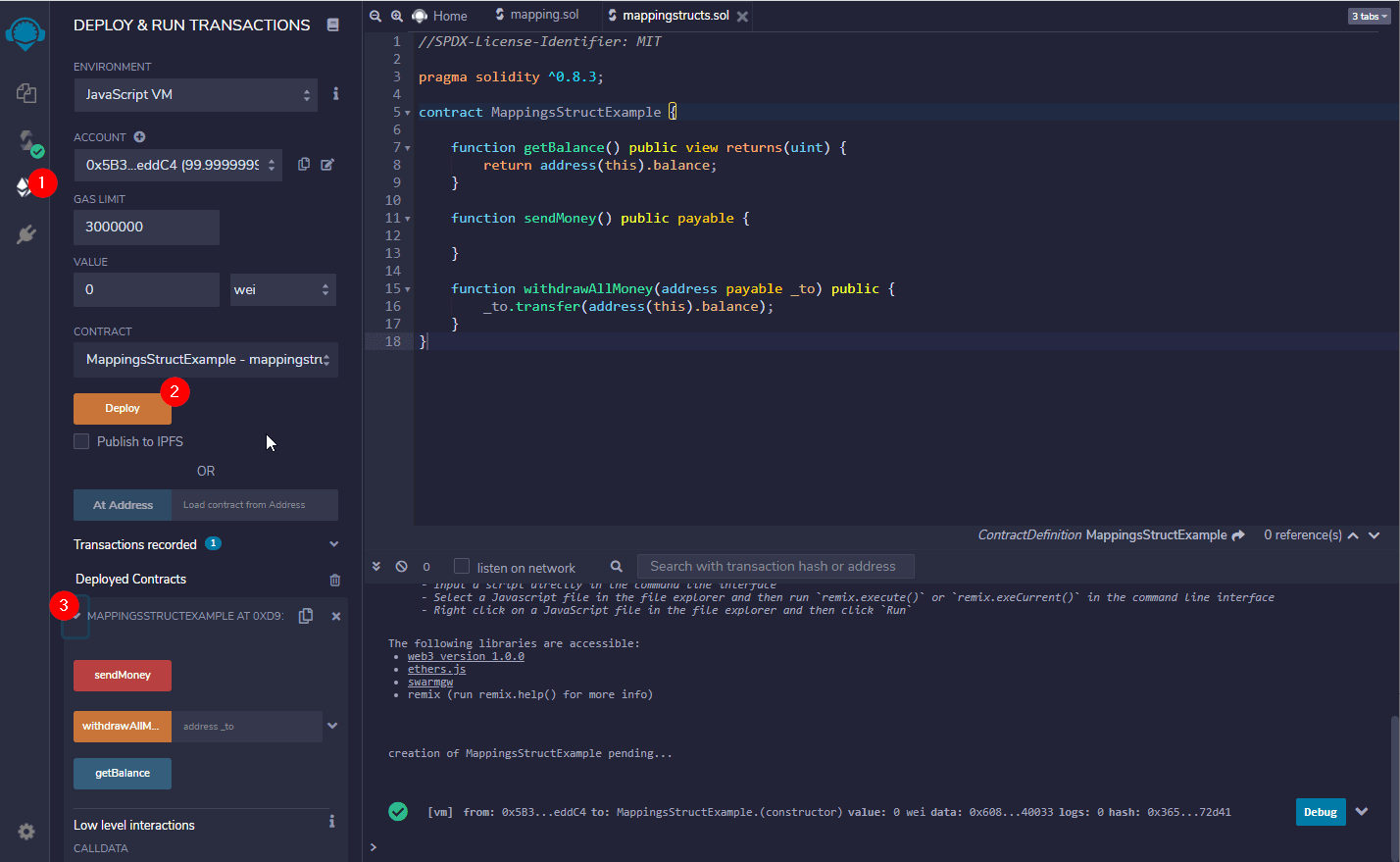Click the sign message edit icon
Screen dimensions: 1400x862
click(327, 165)
